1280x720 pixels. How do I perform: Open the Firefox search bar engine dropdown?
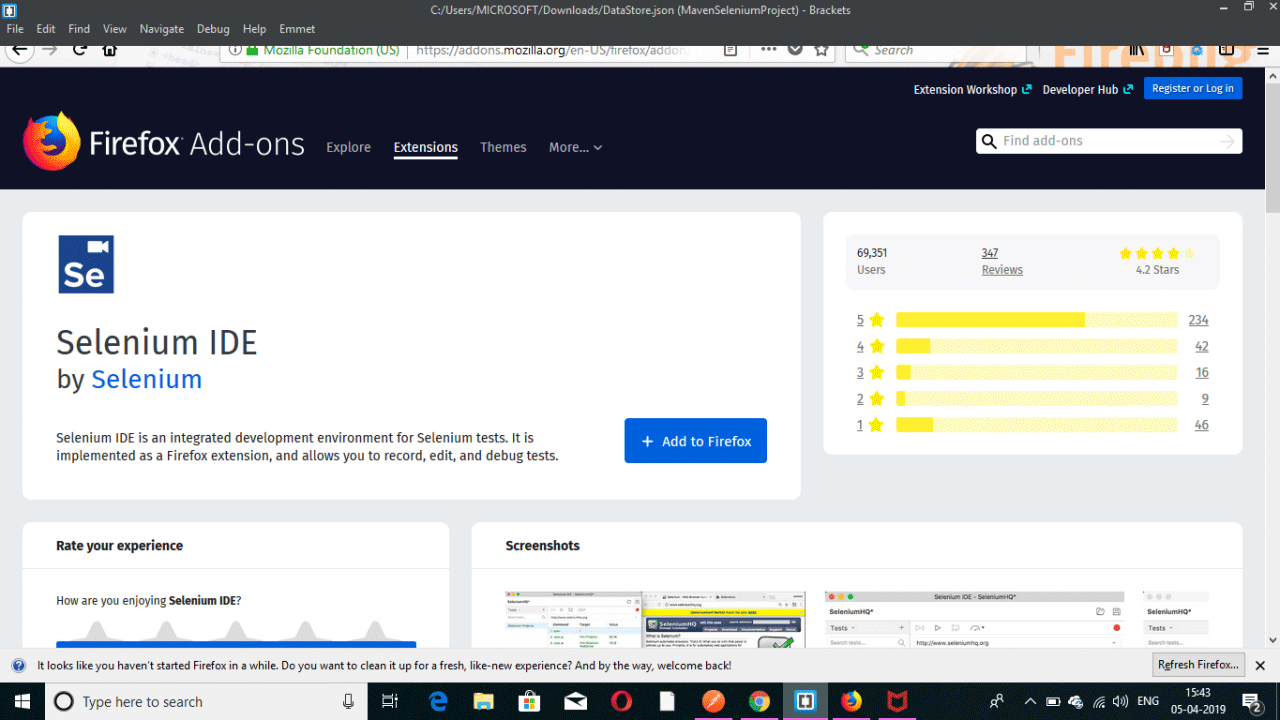coord(862,49)
